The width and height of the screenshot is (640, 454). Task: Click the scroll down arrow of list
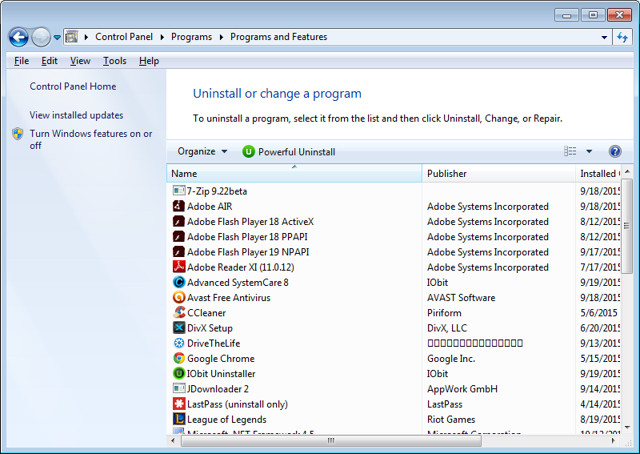coord(627,427)
